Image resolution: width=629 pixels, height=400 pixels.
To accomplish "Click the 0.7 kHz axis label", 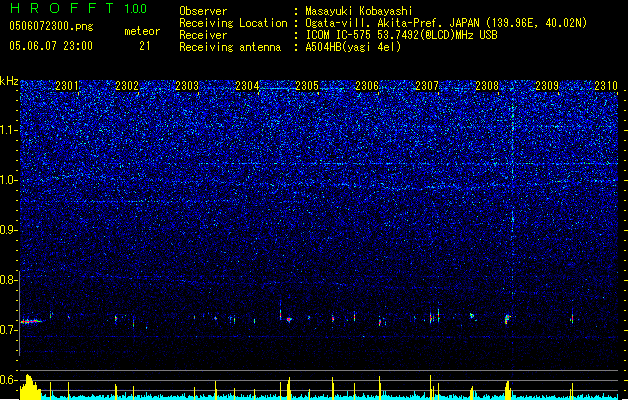I will coord(8,330).
